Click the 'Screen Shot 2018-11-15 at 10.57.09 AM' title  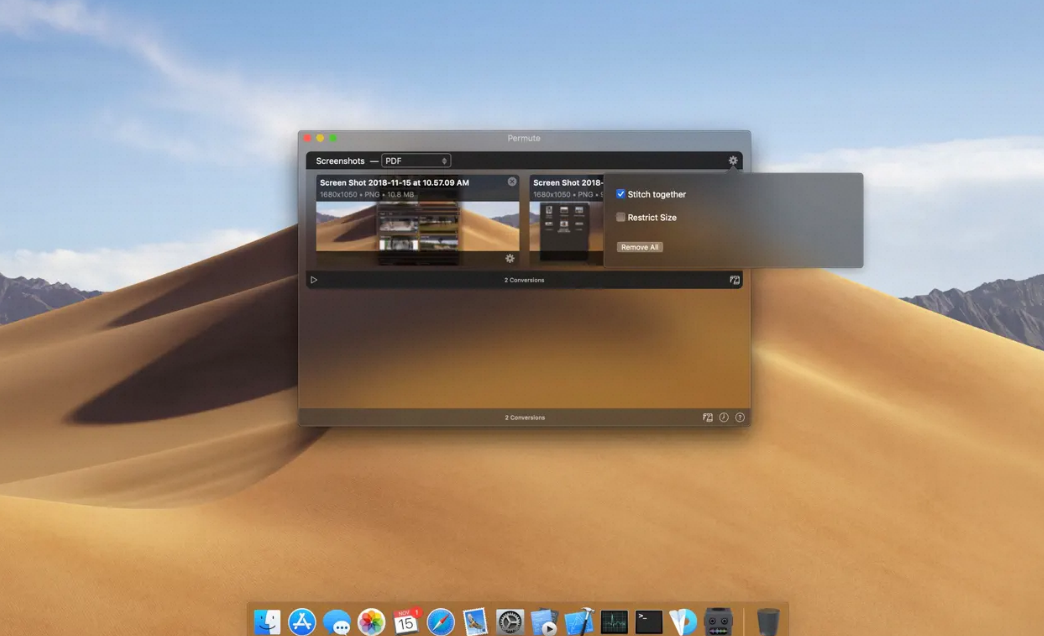pyautogui.click(x=394, y=182)
